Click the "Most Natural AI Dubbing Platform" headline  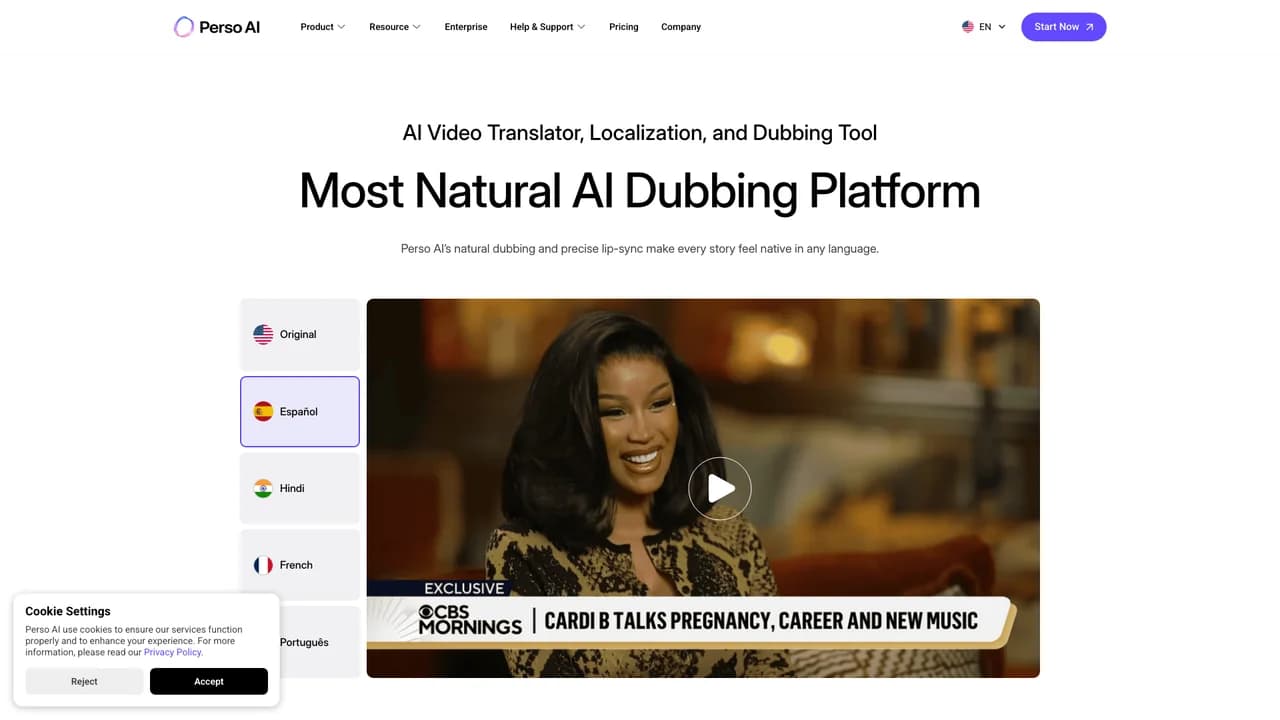(x=640, y=191)
